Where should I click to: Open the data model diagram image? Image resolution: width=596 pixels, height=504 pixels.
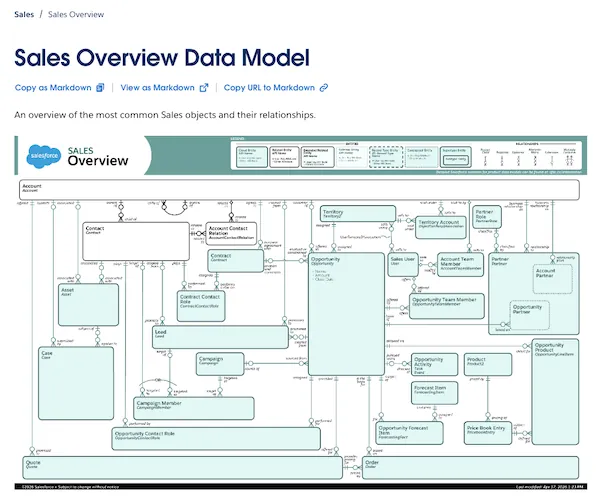[x=301, y=312]
